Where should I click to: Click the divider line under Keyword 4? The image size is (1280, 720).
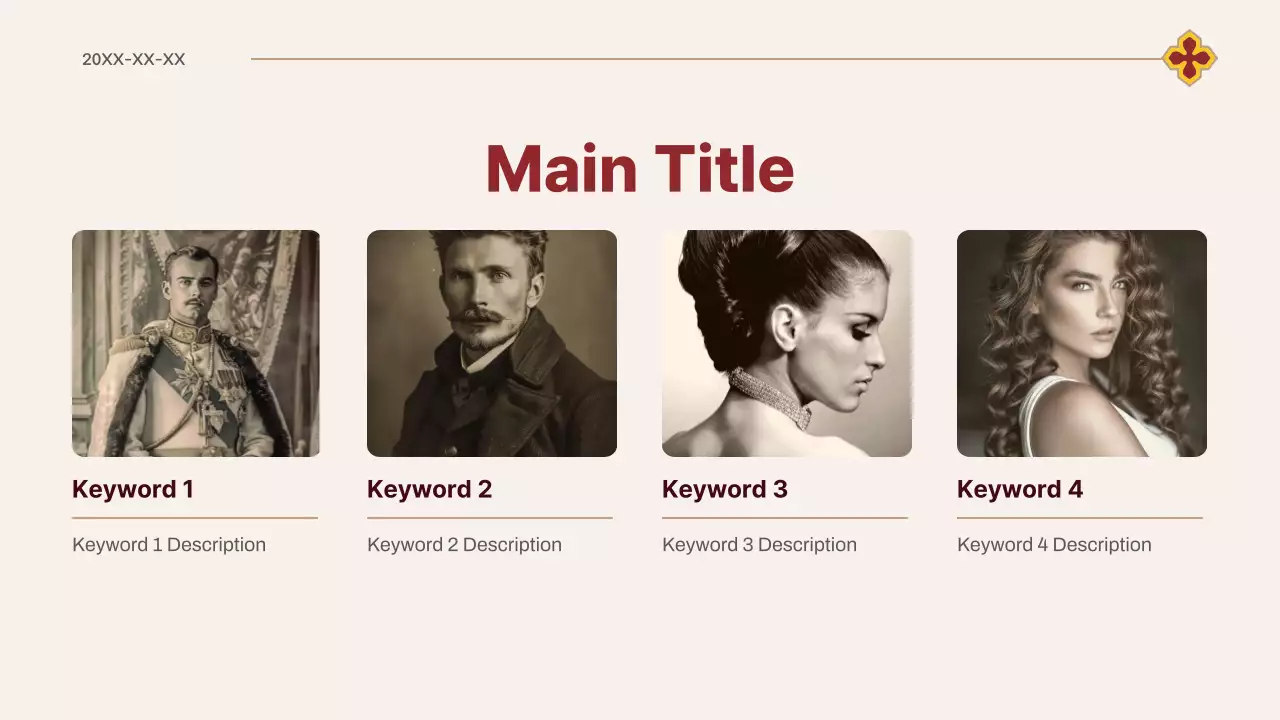click(1080, 518)
